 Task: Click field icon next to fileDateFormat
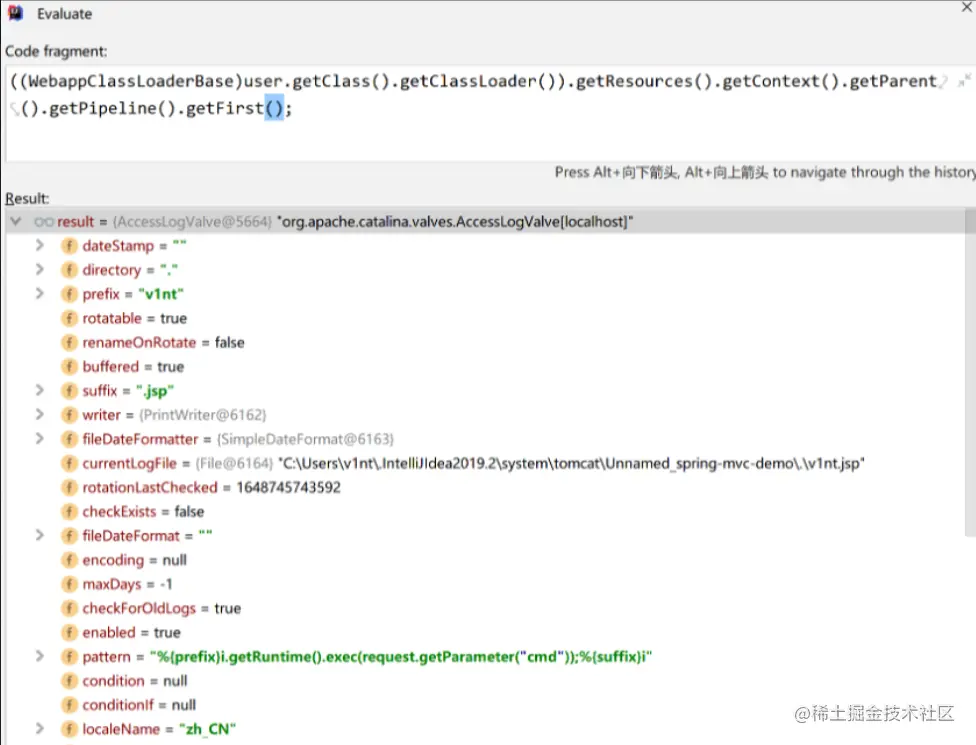[68, 536]
